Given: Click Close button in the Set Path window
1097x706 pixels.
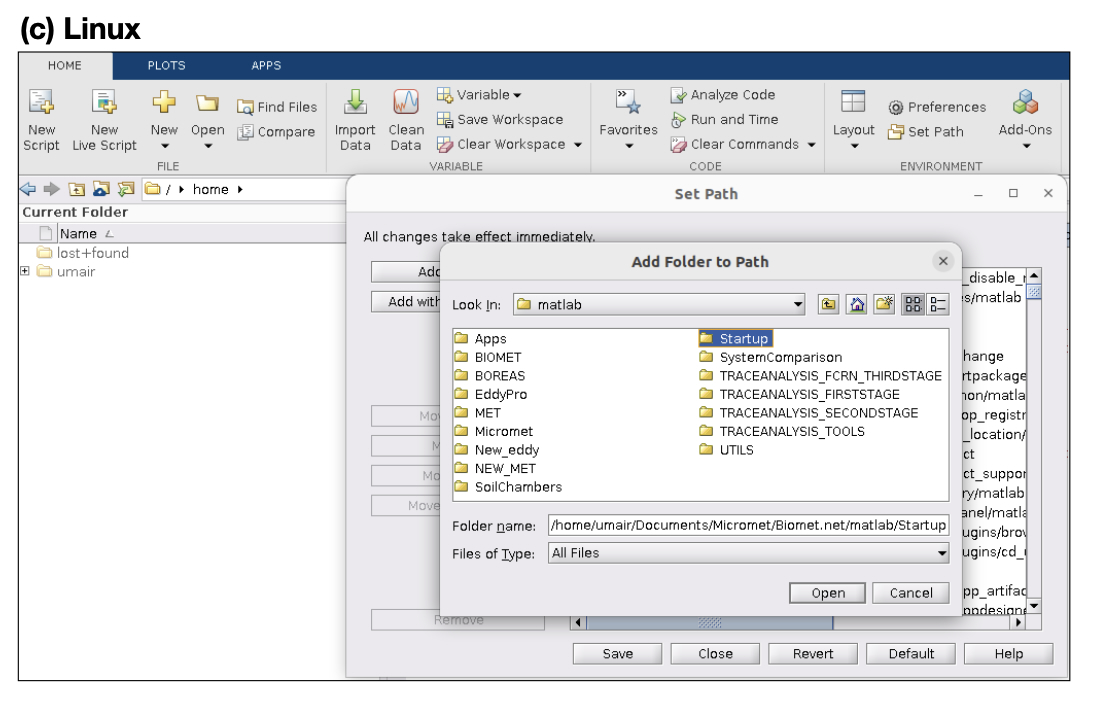Looking at the screenshot, I should pyautogui.click(x=715, y=654).
